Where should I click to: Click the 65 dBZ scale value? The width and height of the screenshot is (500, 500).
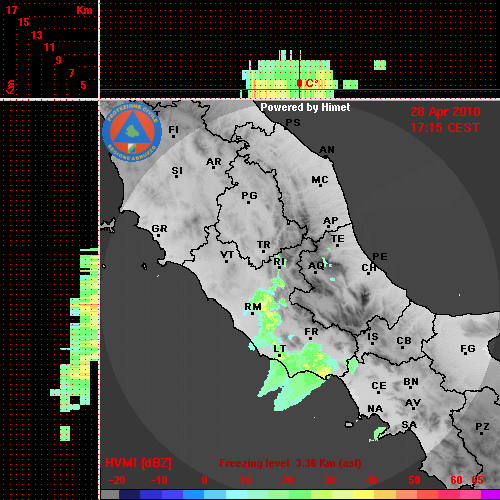click(477, 480)
